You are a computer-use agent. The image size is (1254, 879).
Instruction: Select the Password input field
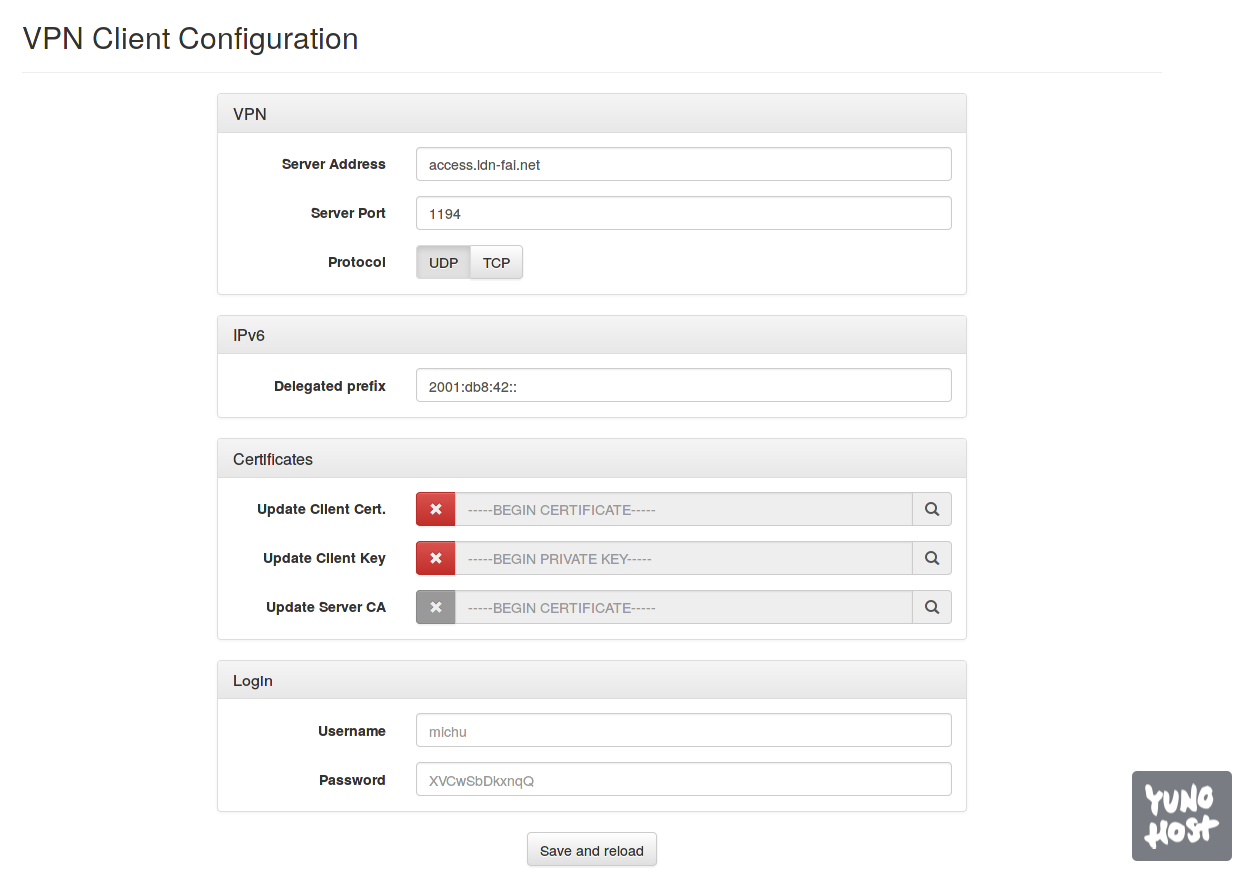pyautogui.click(x=683, y=780)
